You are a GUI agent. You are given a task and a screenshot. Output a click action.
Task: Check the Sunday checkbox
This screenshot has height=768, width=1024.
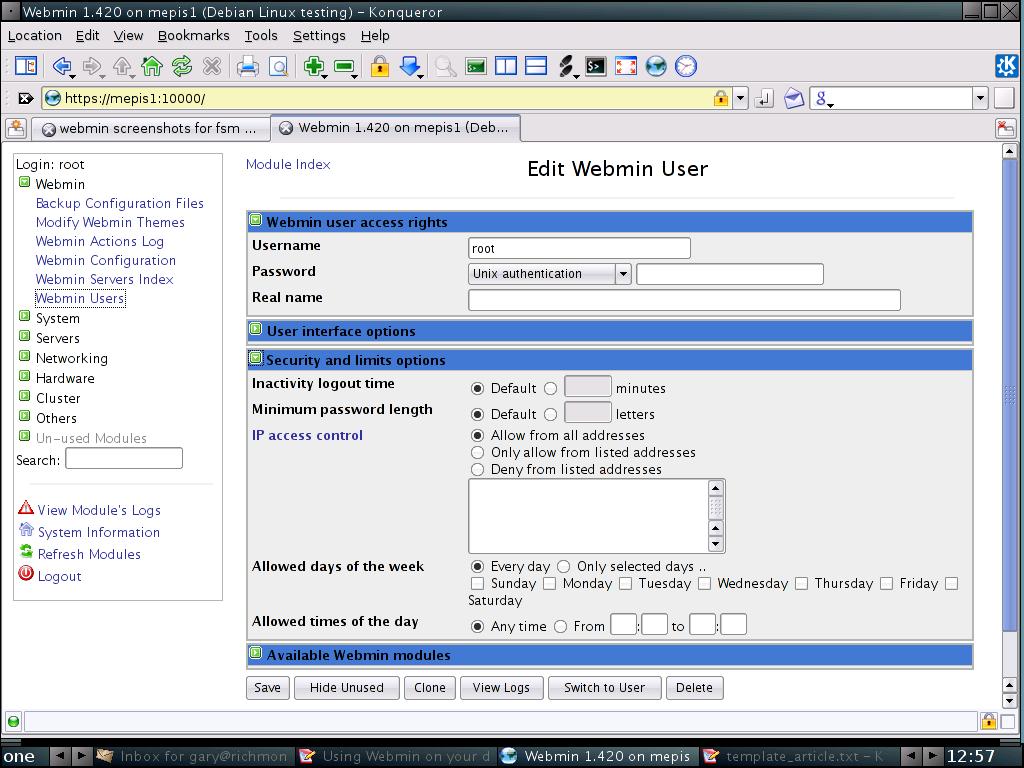pyautogui.click(x=477, y=583)
